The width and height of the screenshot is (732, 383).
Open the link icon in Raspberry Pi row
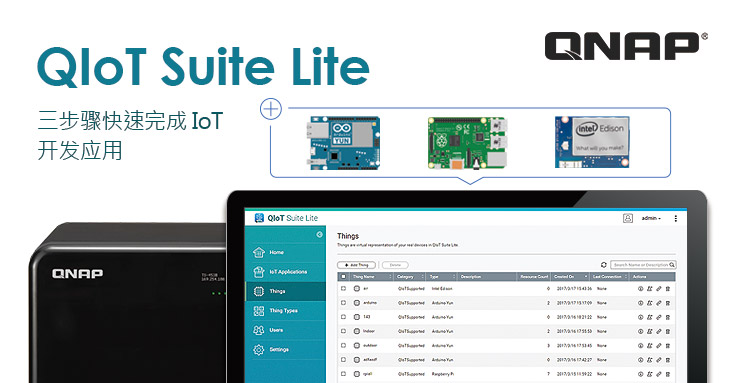pyautogui.click(x=659, y=374)
